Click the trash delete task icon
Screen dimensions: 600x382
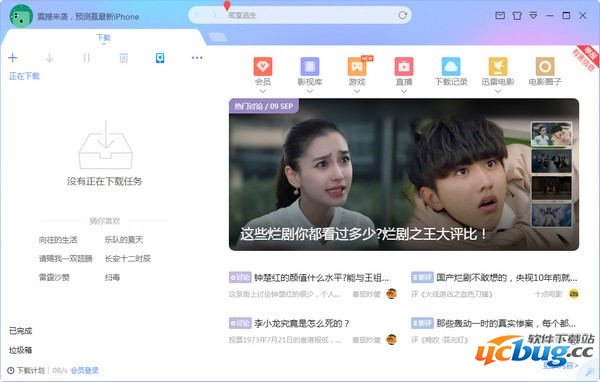pos(123,58)
